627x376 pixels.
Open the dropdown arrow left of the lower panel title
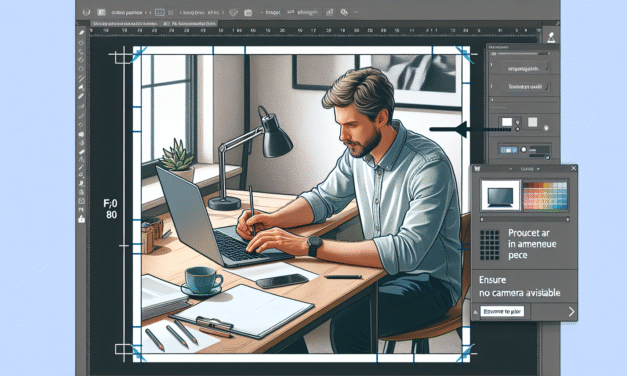(511, 169)
